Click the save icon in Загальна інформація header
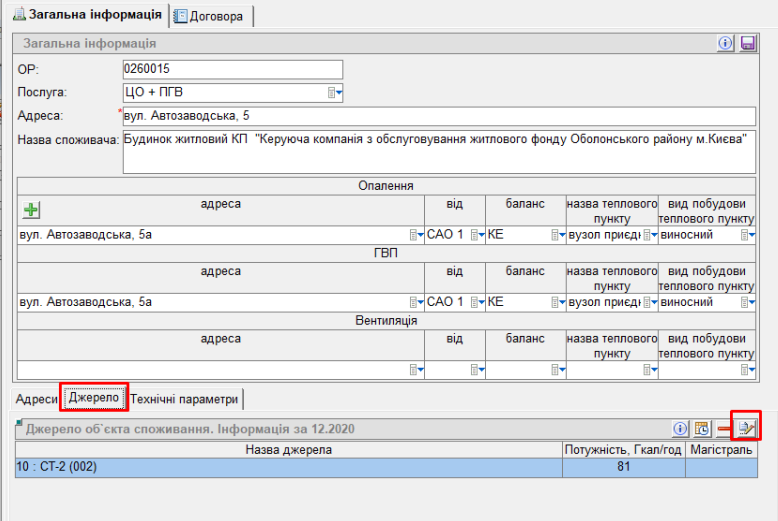The image size is (778, 521). (x=747, y=43)
